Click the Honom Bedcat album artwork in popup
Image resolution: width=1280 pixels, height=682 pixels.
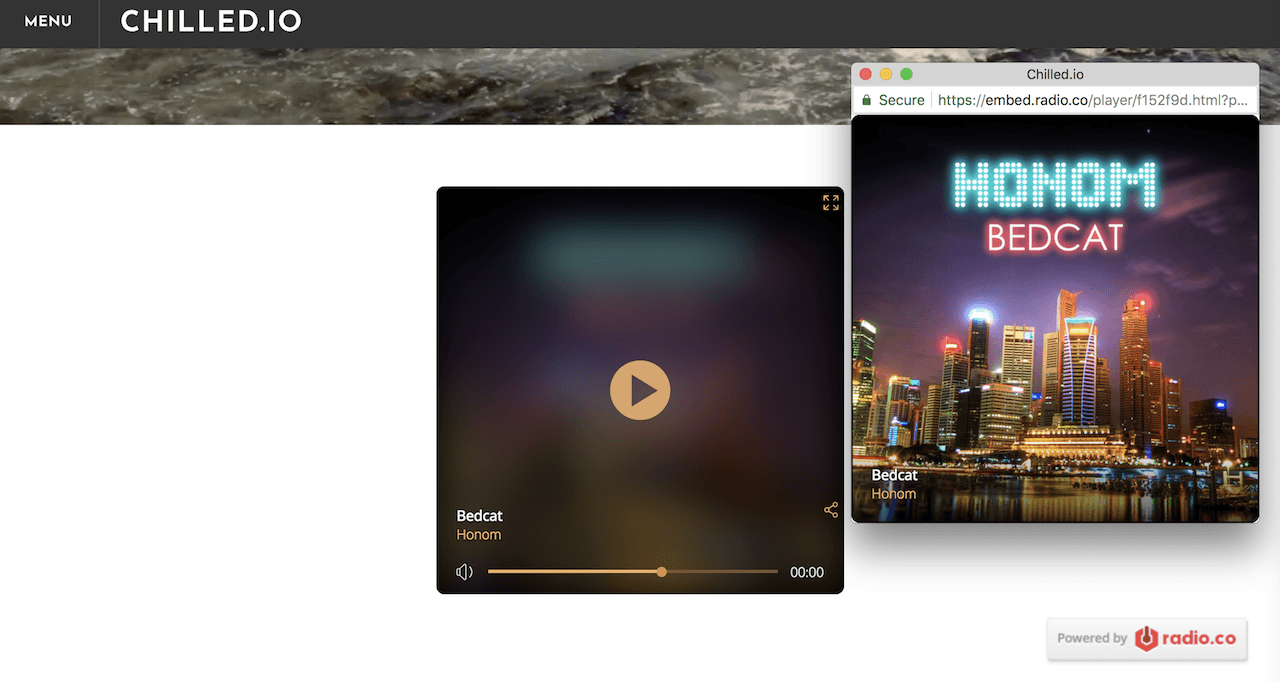click(1054, 320)
